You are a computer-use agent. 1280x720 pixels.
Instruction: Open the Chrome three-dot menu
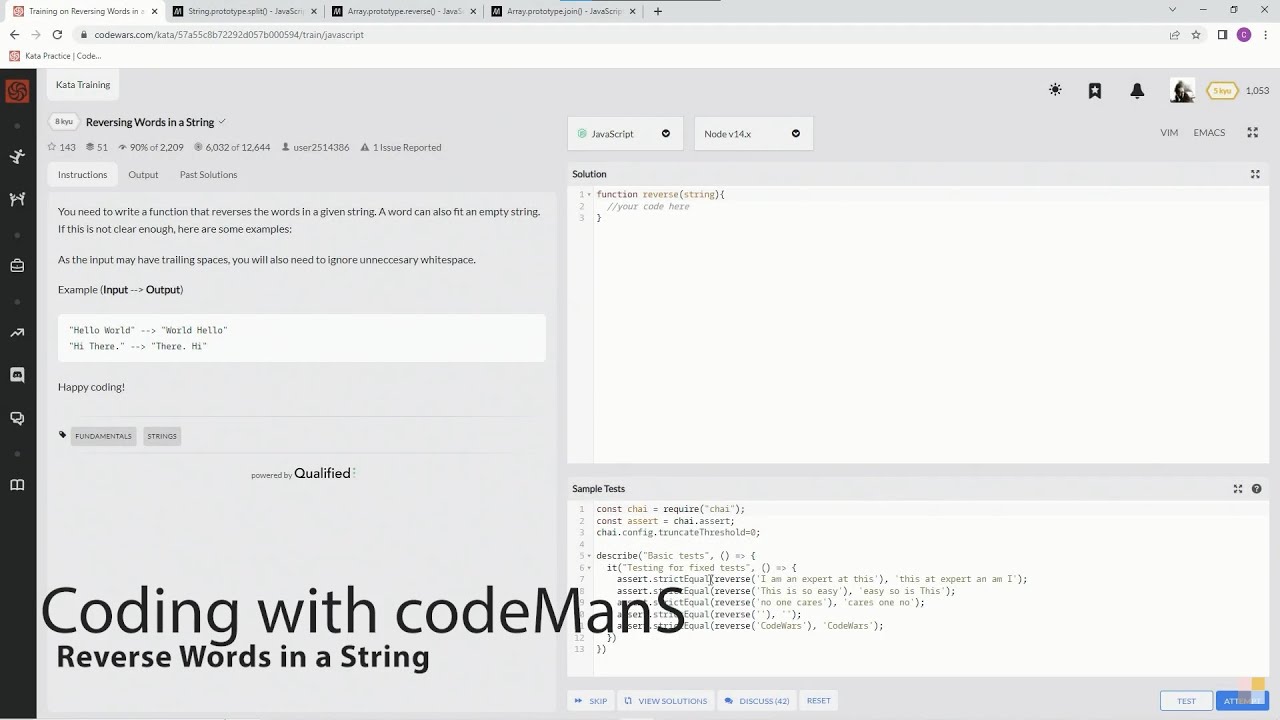click(x=1266, y=34)
